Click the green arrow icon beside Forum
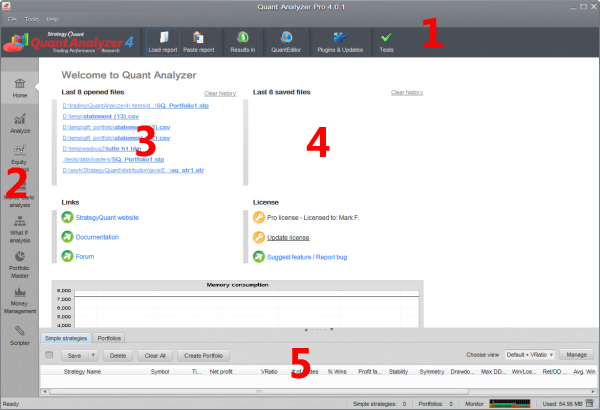The height and width of the screenshot is (410, 600). [x=67, y=256]
